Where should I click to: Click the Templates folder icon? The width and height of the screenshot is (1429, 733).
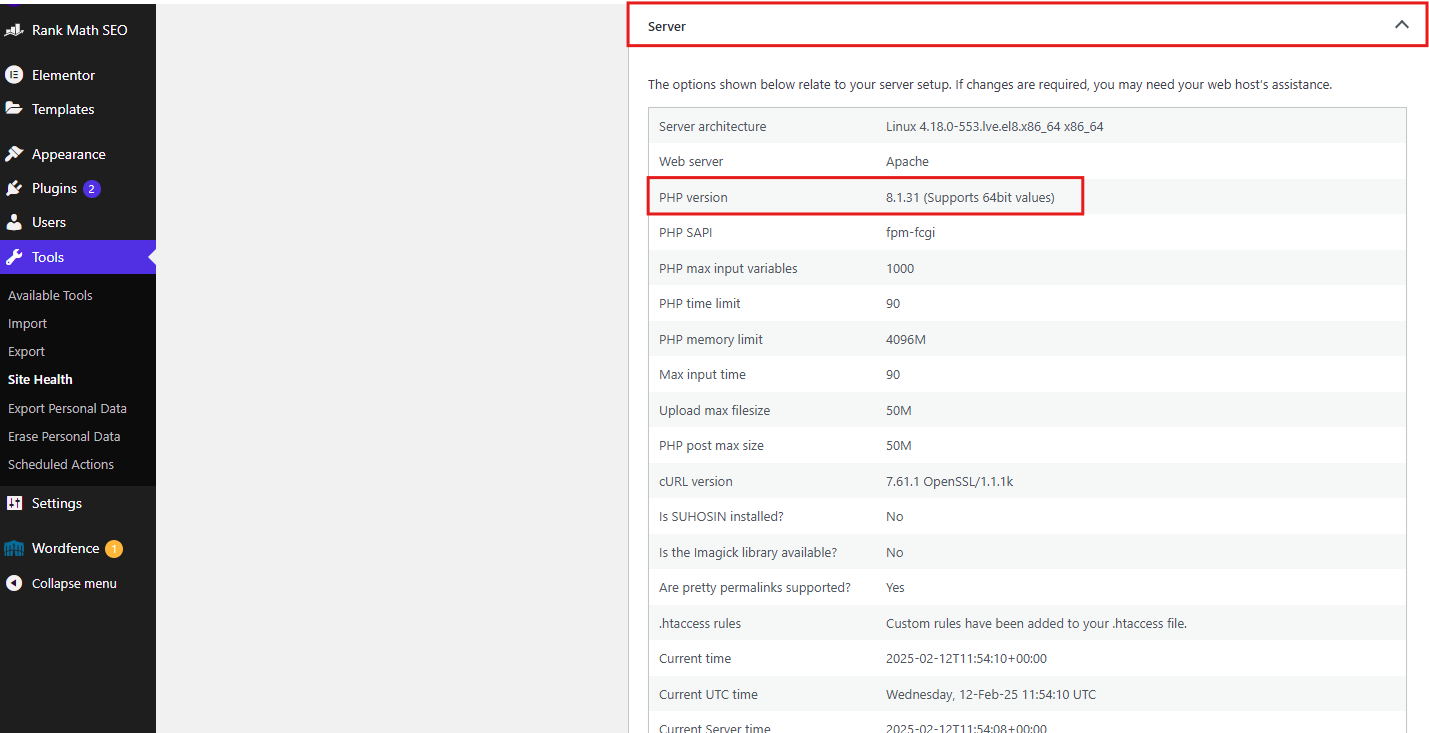click(x=14, y=109)
